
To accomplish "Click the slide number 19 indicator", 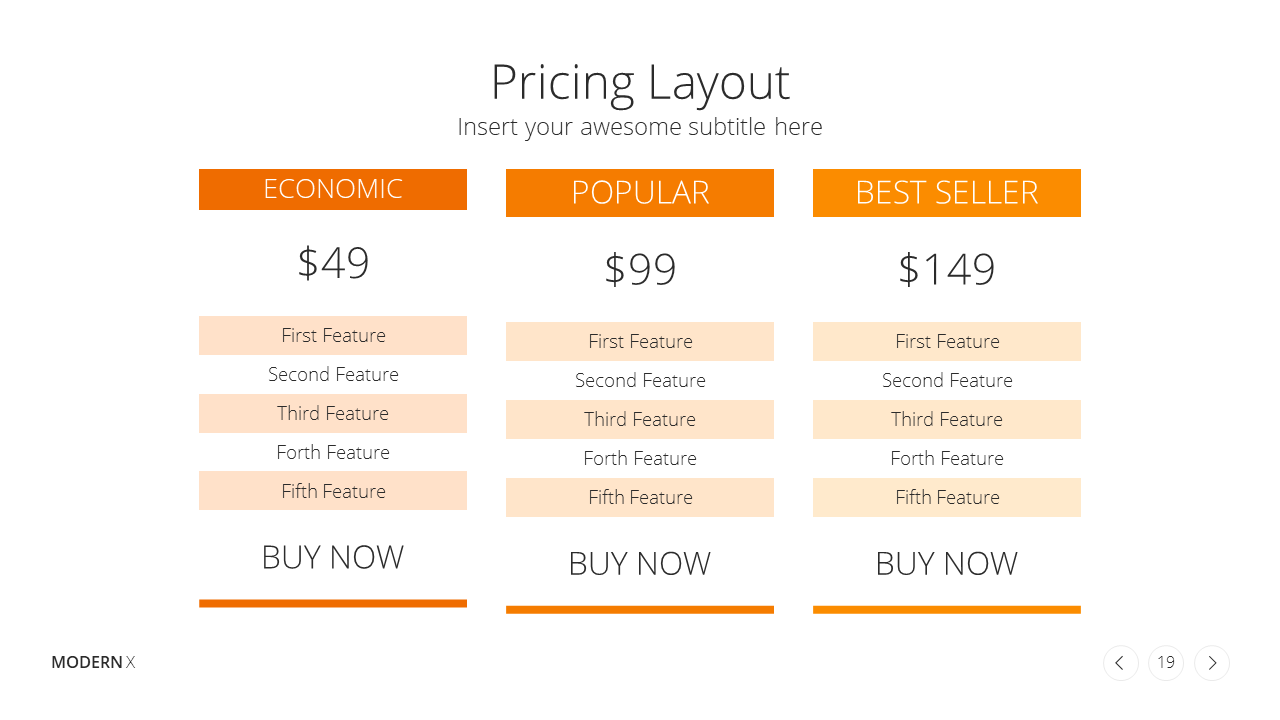I will [x=1166, y=663].
